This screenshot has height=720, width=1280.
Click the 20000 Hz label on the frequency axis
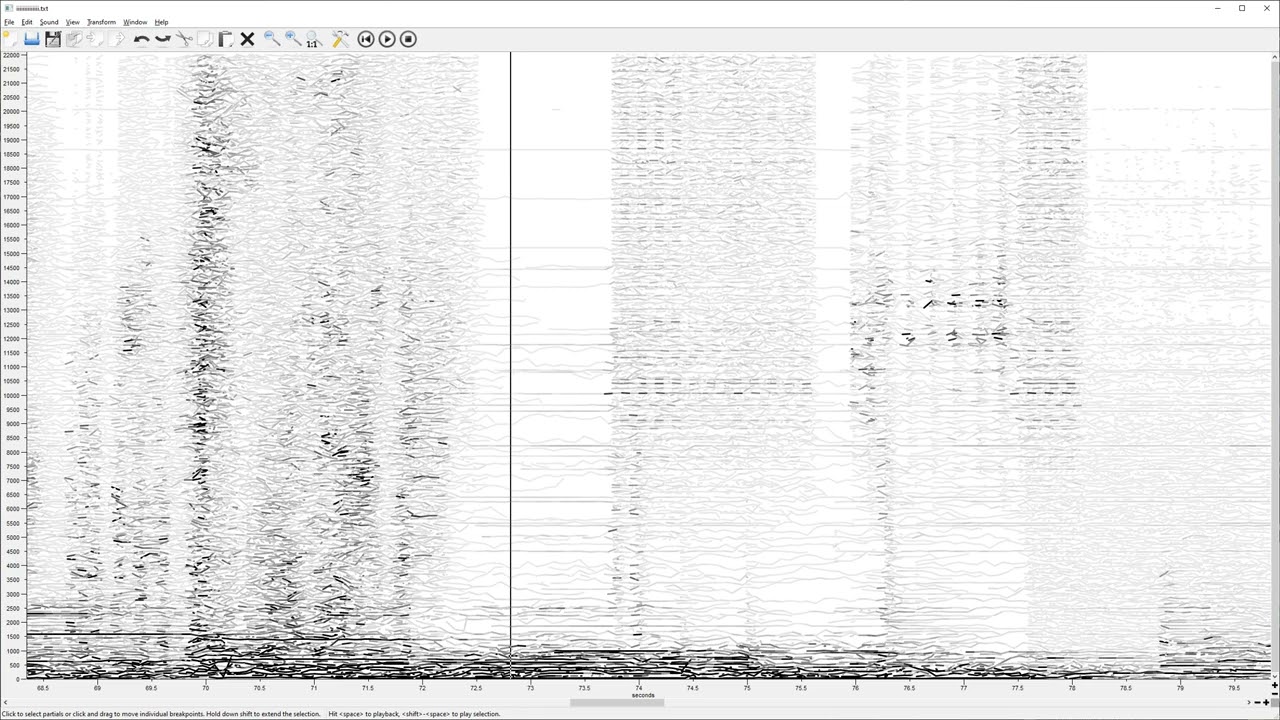point(11,111)
